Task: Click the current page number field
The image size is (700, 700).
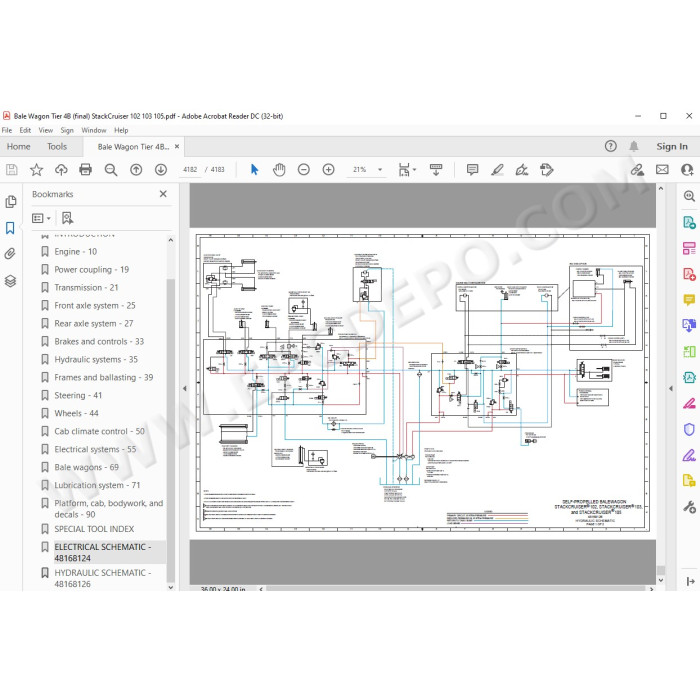Action: point(190,170)
